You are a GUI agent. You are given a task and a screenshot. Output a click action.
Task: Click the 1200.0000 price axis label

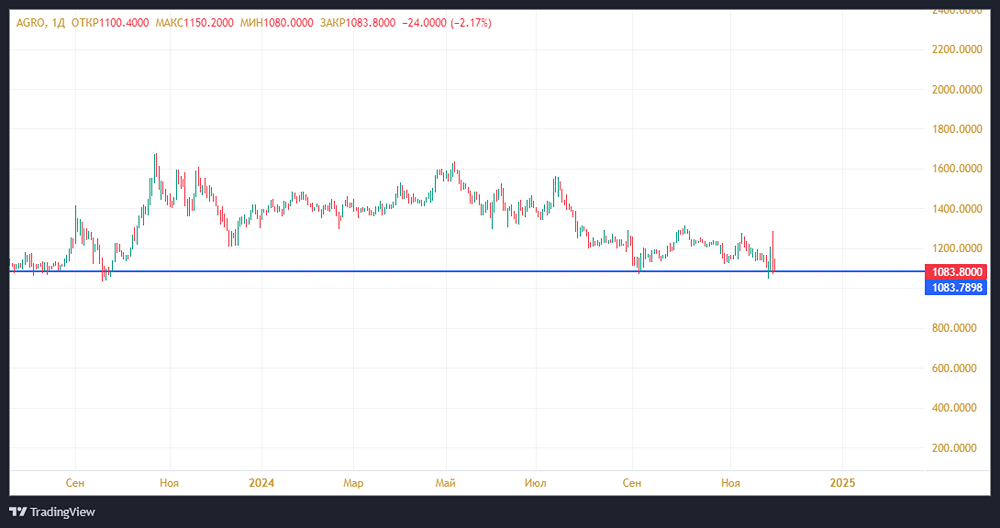955,248
